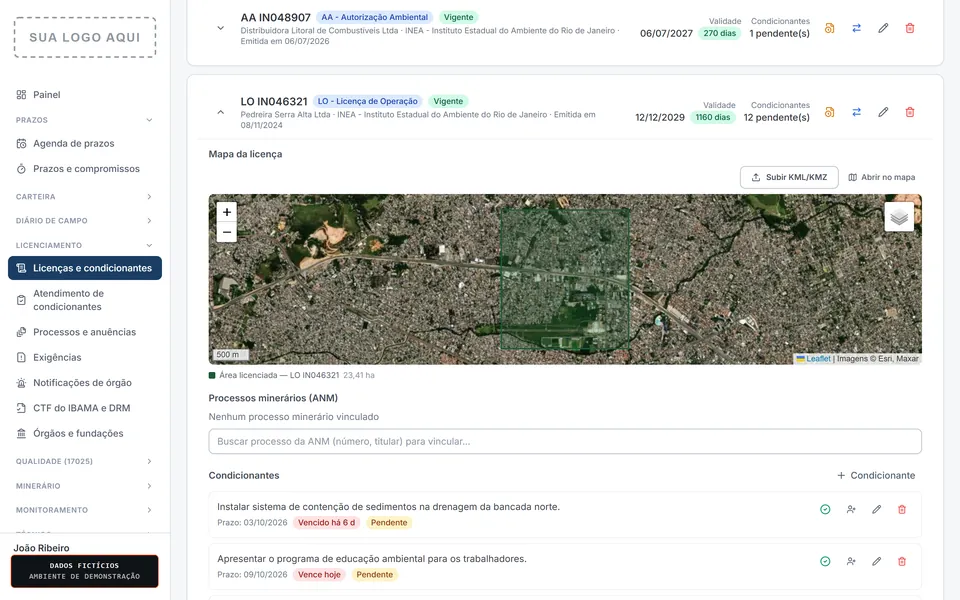The height and width of the screenshot is (600, 960).
Task: Edit educação ambiental condition
Action: click(x=877, y=561)
